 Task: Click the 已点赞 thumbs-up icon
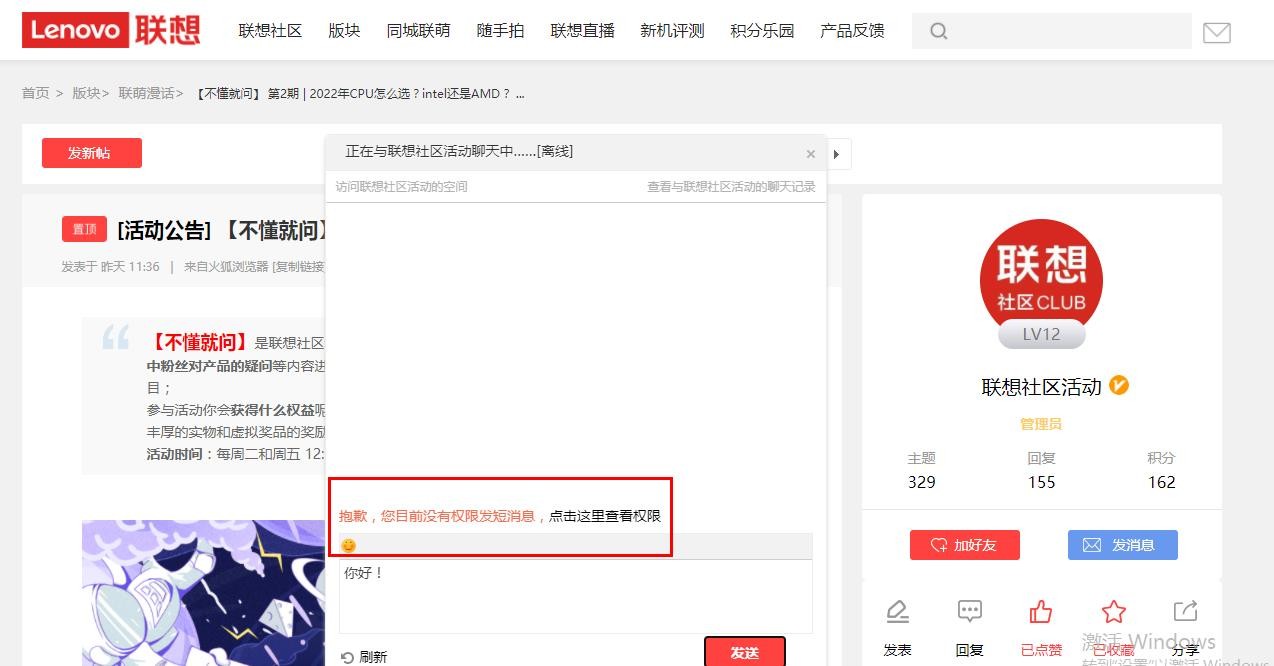point(1041,611)
